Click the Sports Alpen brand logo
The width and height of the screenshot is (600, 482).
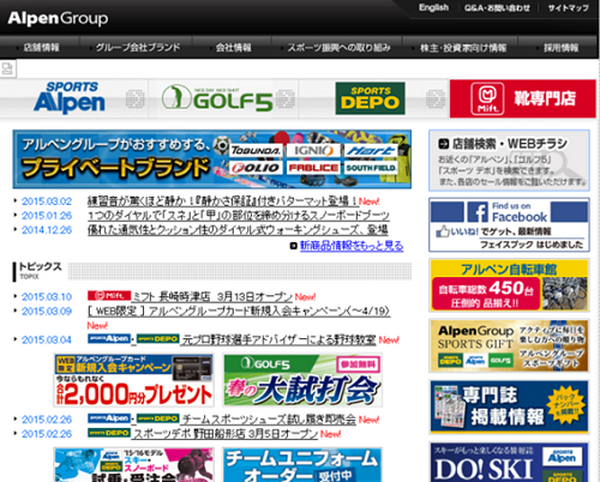pos(70,98)
